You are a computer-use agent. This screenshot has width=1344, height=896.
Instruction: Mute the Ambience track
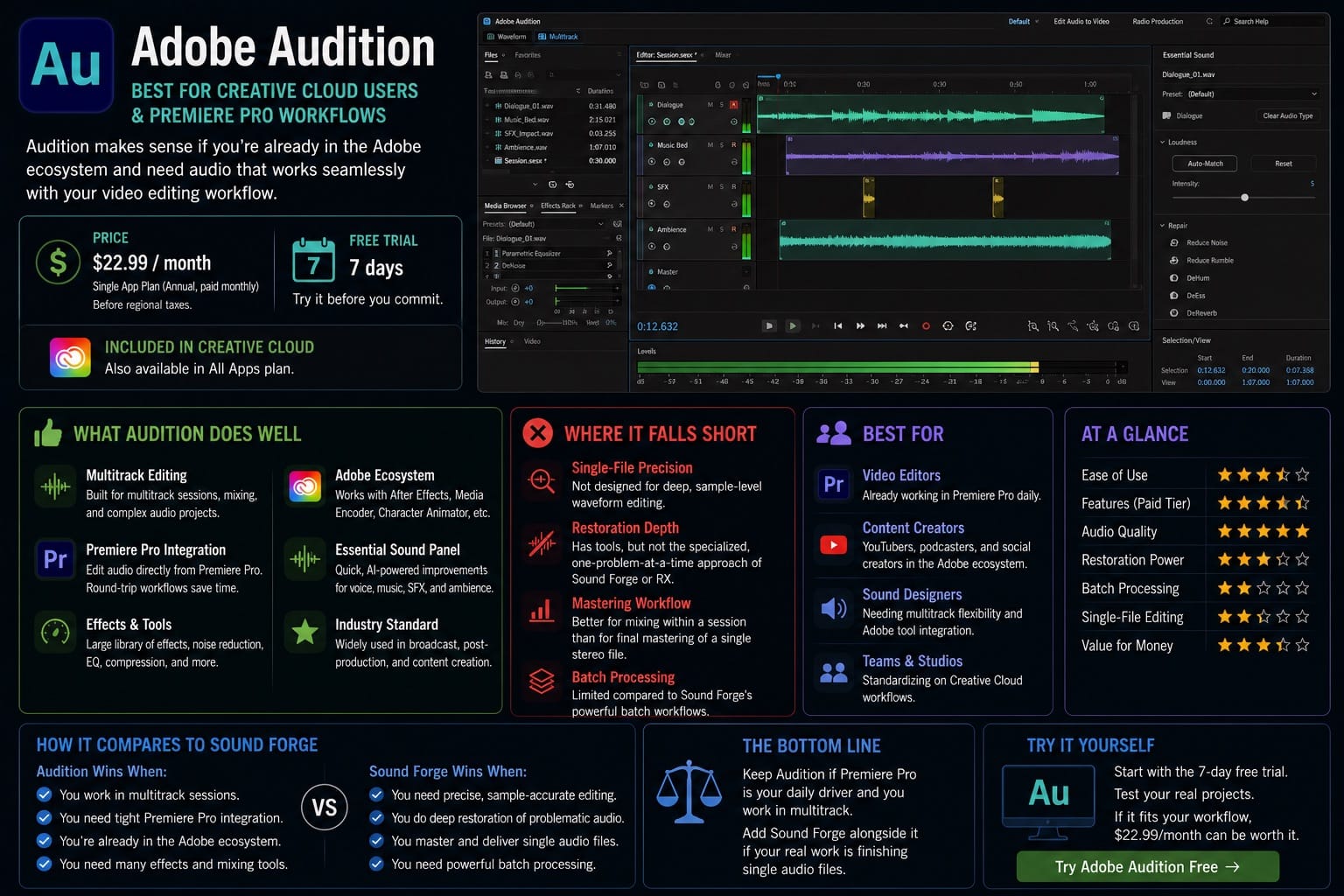point(710,229)
